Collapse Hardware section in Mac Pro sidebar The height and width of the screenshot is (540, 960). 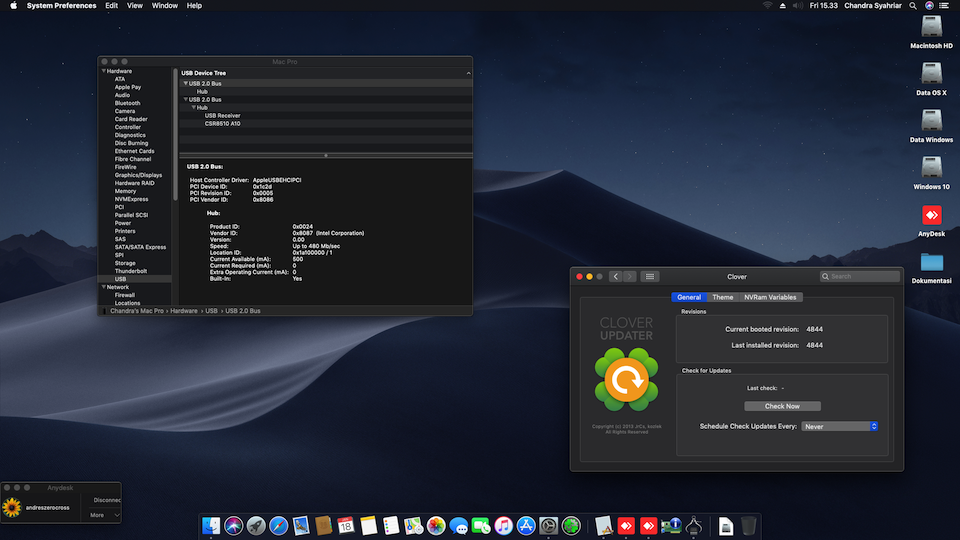point(103,71)
